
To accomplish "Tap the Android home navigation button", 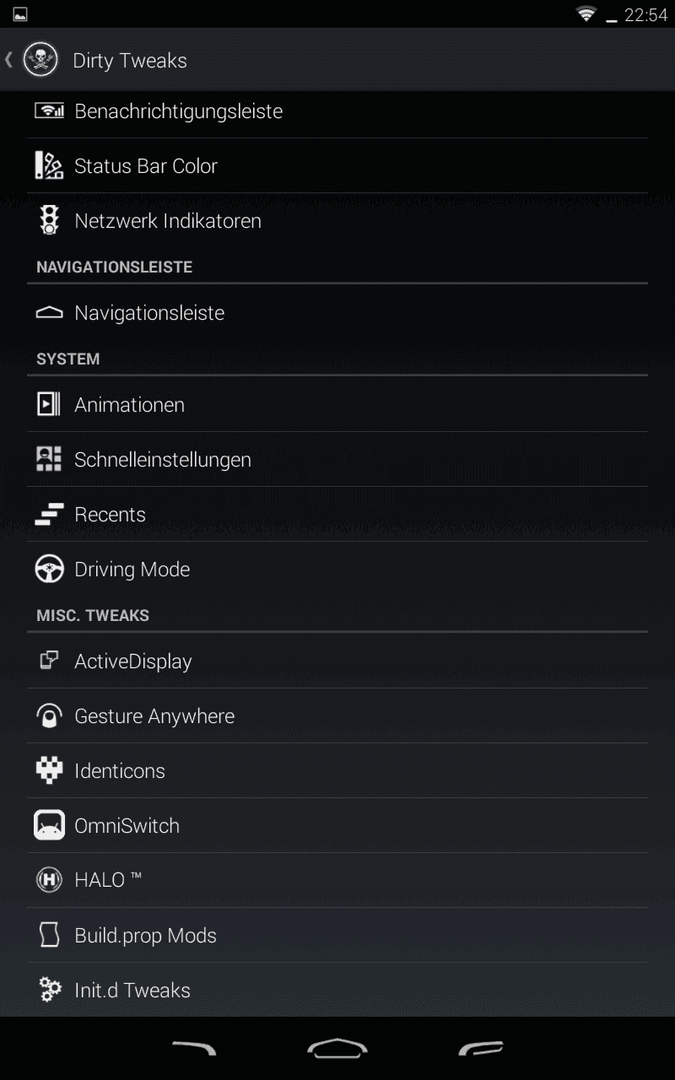I will [338, 1048].
